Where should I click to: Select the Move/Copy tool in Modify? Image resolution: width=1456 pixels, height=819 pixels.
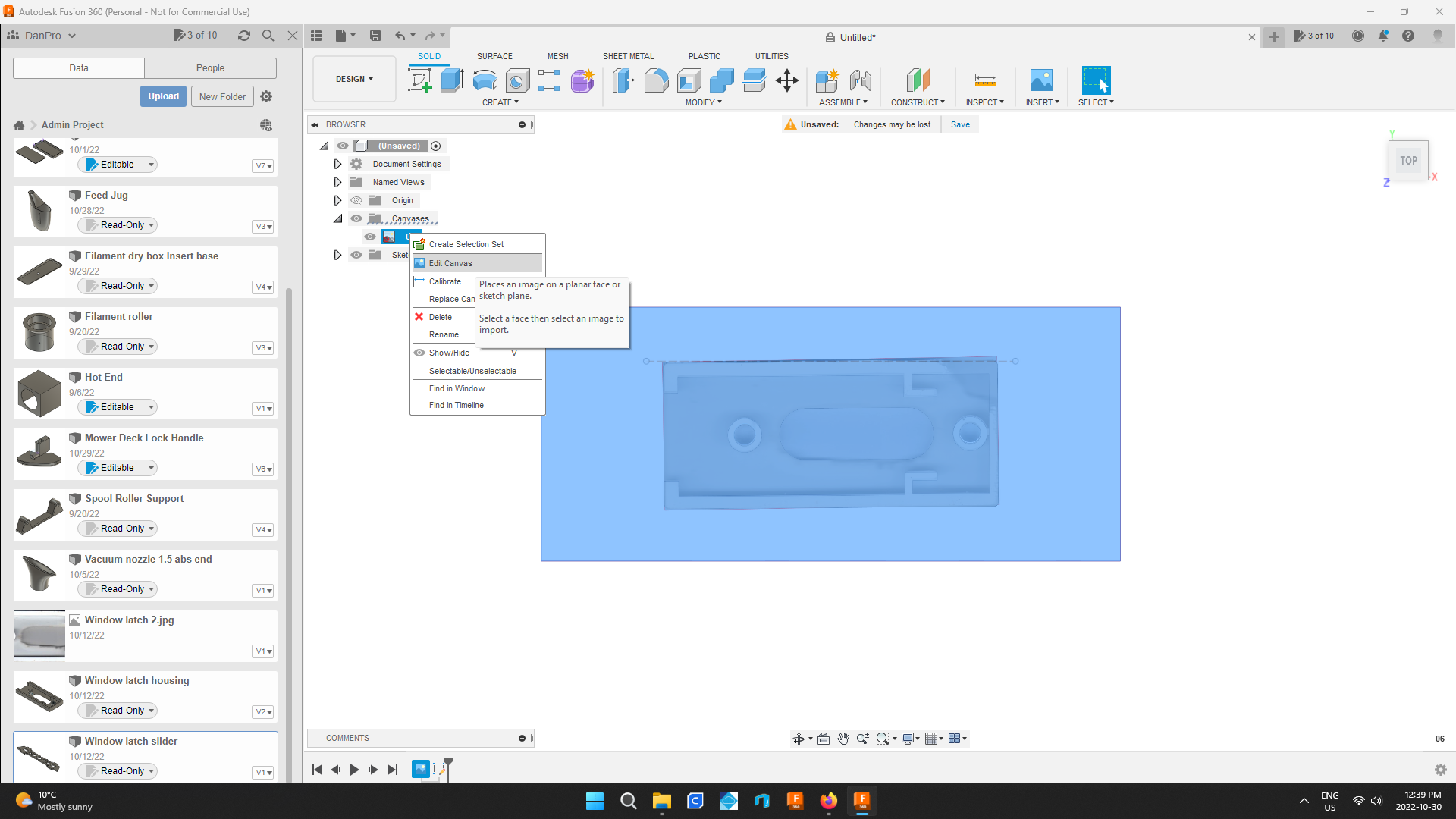[x=786, y=81]
